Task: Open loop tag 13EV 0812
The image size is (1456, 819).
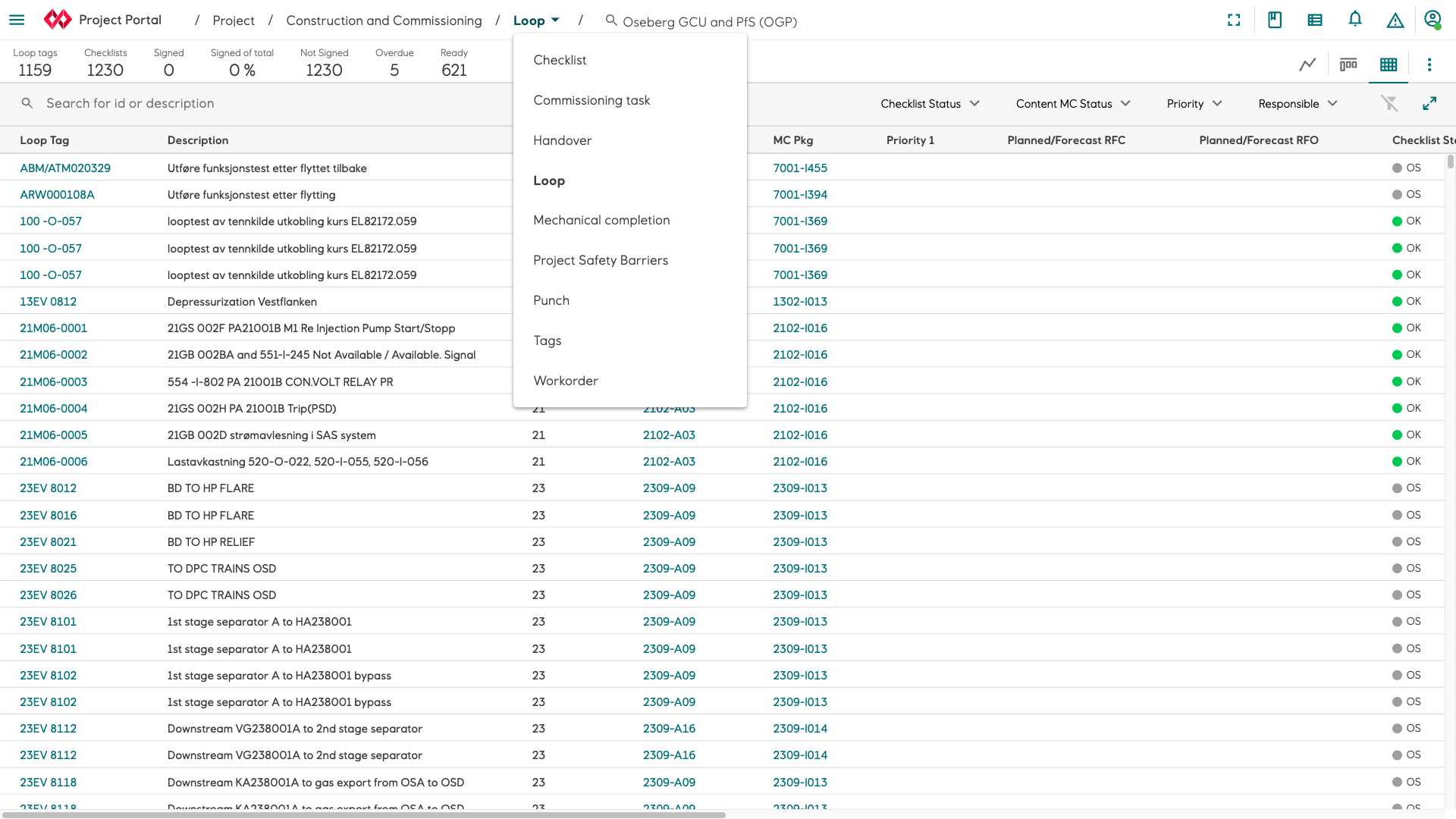Action: [x=48, y=301]
